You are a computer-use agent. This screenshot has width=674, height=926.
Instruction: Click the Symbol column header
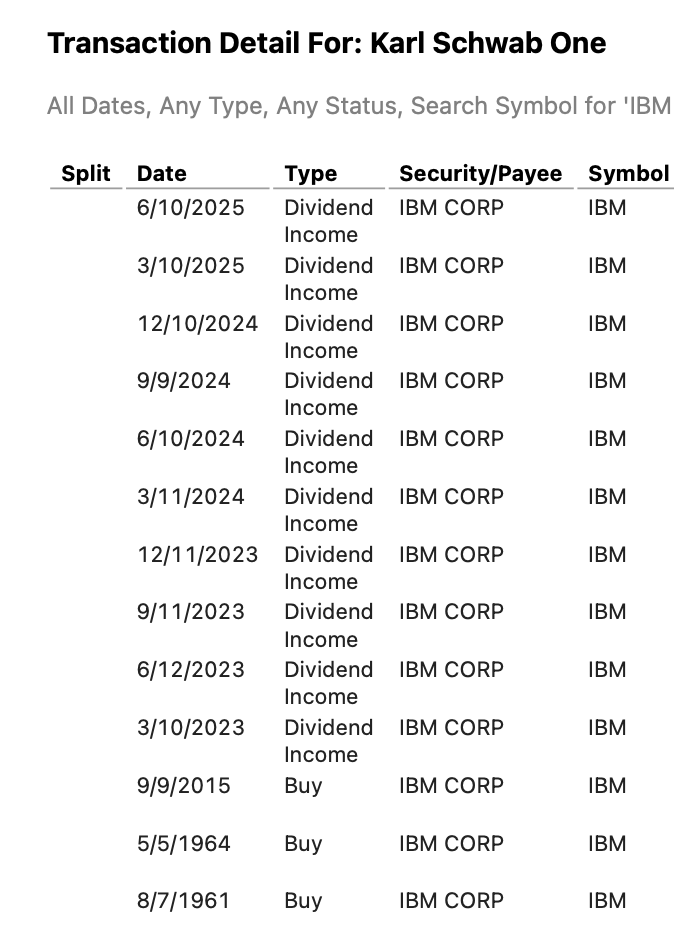tap(628, 173)
